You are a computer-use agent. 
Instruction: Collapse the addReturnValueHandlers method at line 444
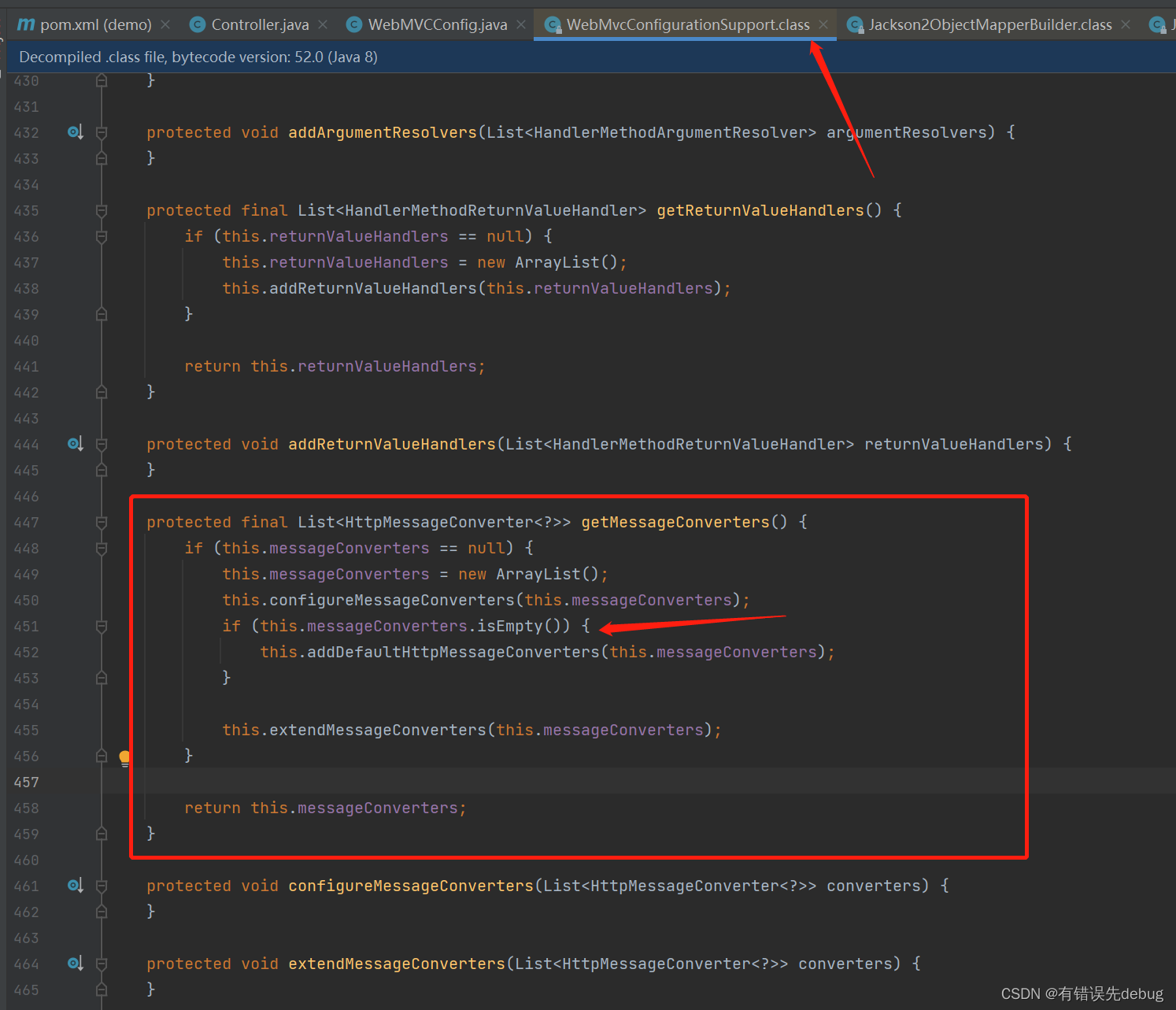click(x=102, y=444)
